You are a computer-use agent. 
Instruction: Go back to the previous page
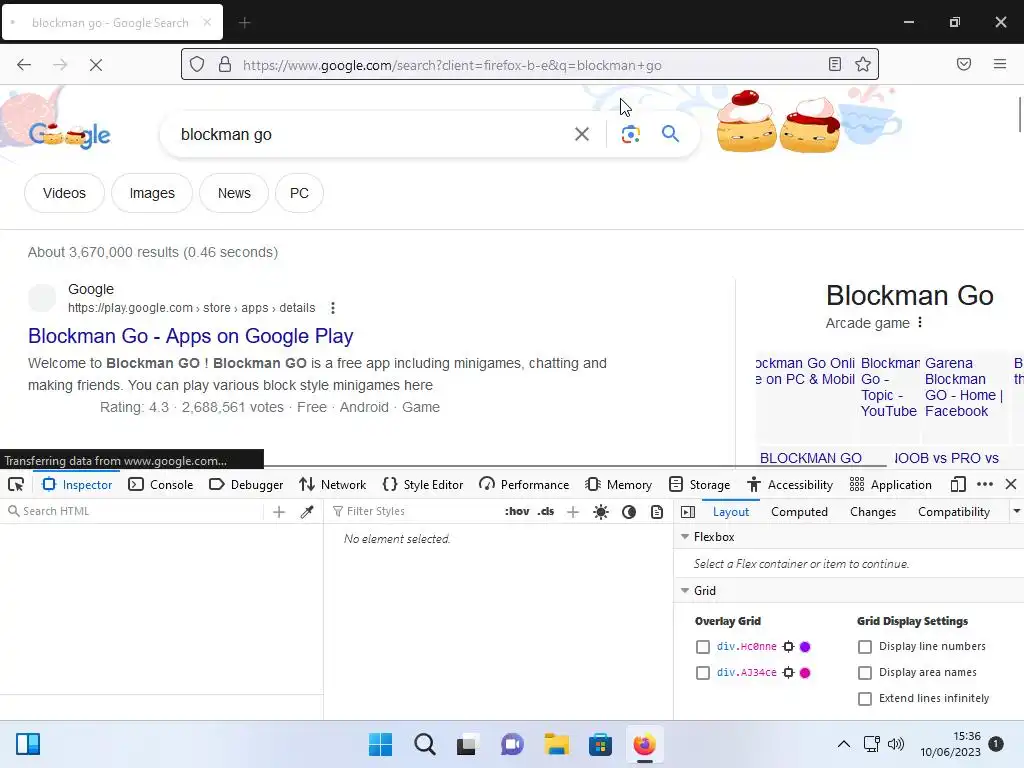click(x=24, y=65)
